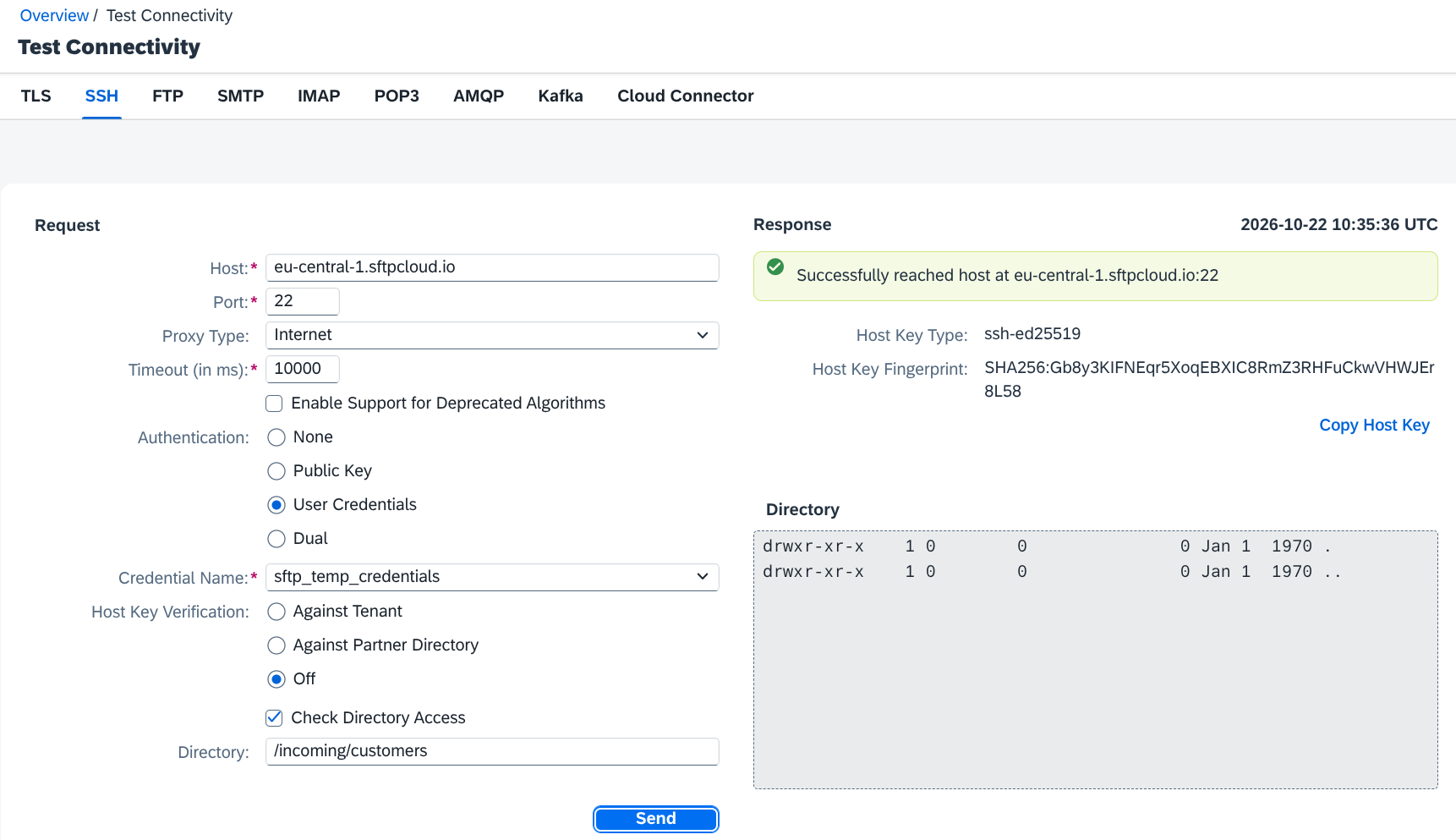This screenshot has width=1456, height=840.
Task: Uncheck the Check Directory Access checkbox
Action: (274, 718)
